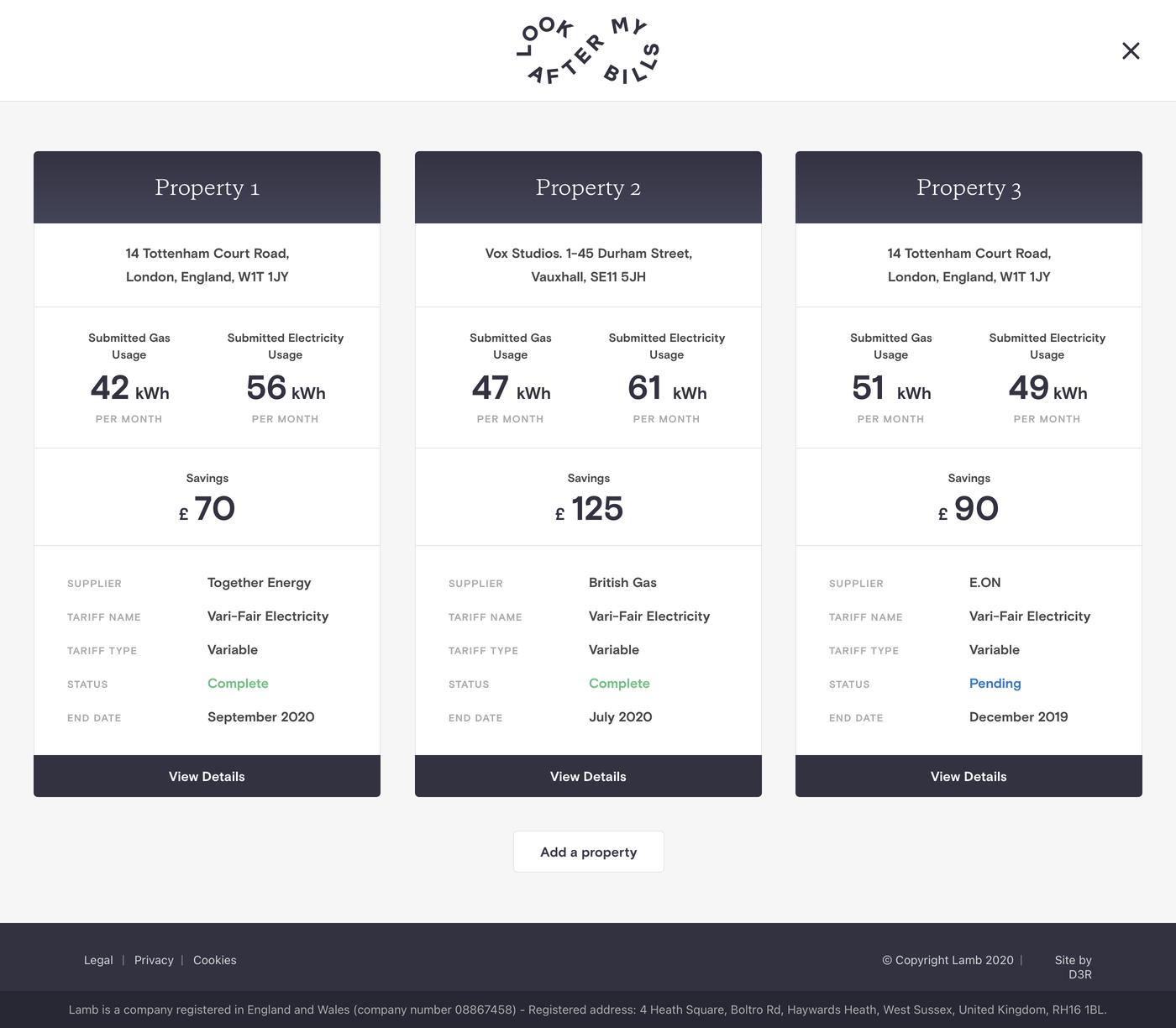Click the December 2019 end date
This screenshot has height=1028, width=1176.
(x=1018, y=717)
